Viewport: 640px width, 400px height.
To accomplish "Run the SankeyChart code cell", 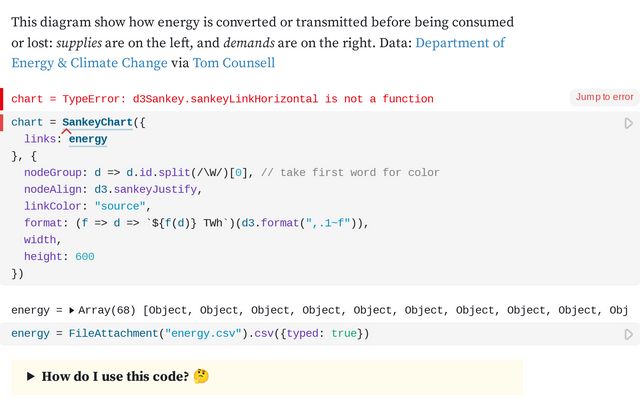I will (628, 123).
